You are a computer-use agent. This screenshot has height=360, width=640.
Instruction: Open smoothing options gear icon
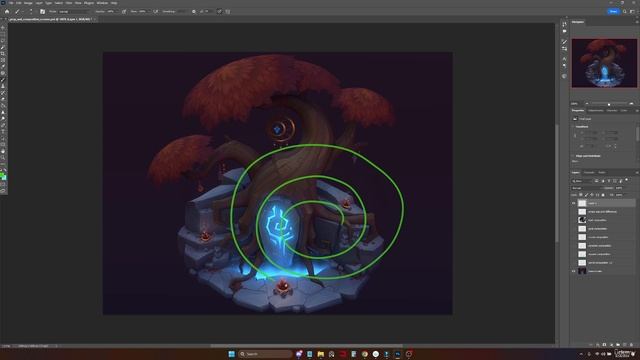[x=193, y=11]
